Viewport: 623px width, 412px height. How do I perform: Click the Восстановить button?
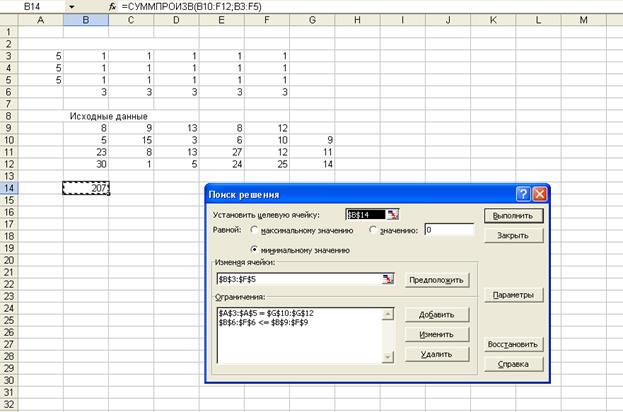pos(513,344)
